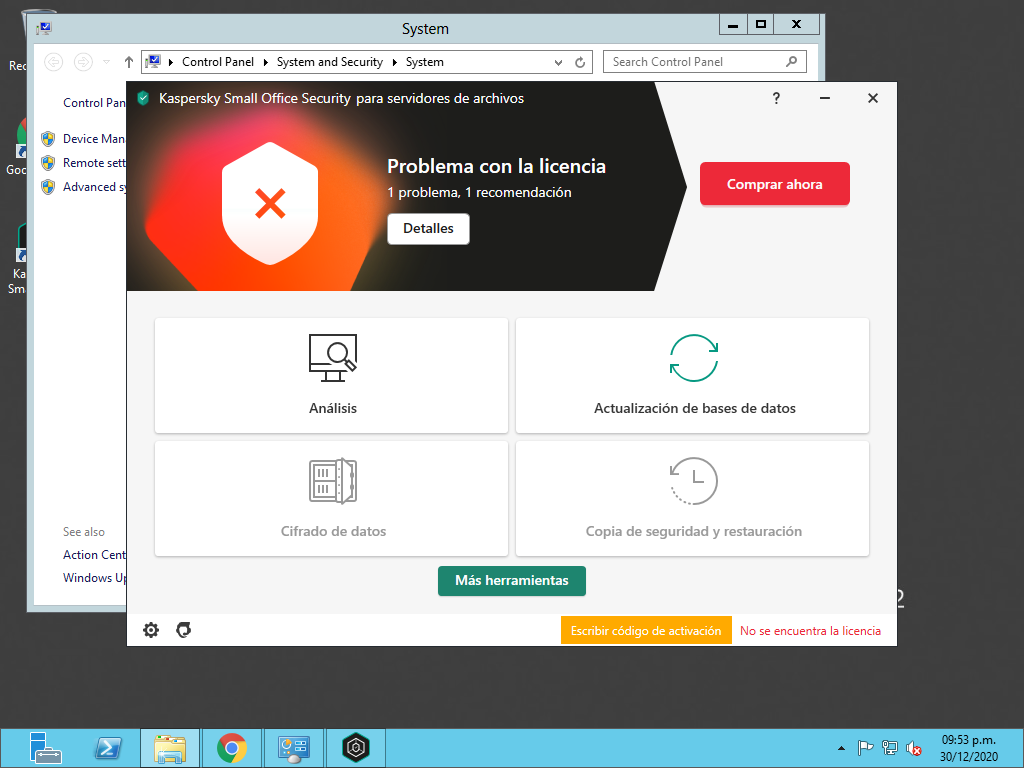Open Windows Update link in System window
This screenshot has width=1024, height=768.
pos(94,578)
